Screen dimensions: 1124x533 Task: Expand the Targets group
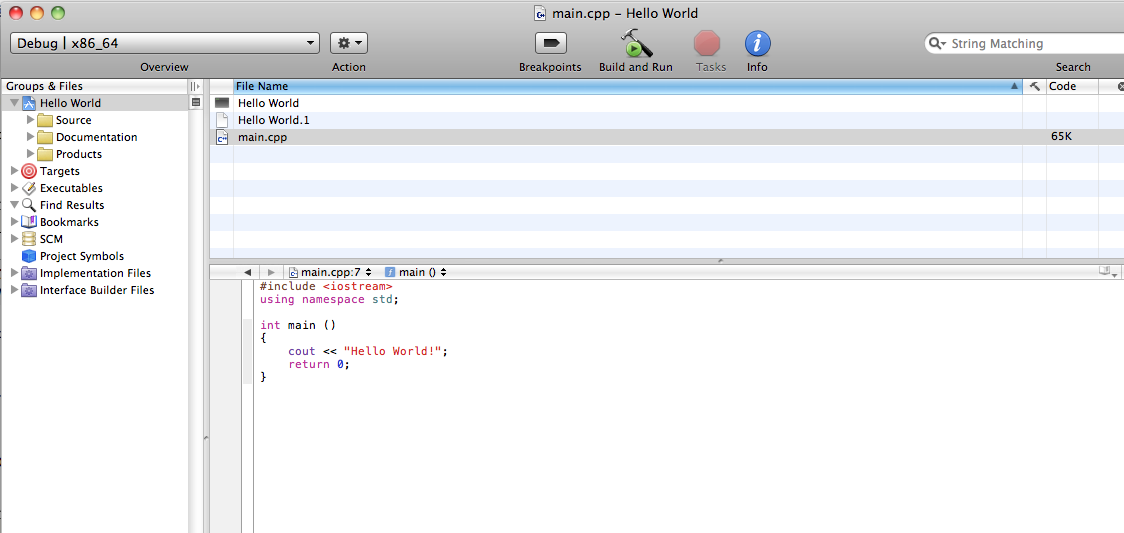(14, 171)
